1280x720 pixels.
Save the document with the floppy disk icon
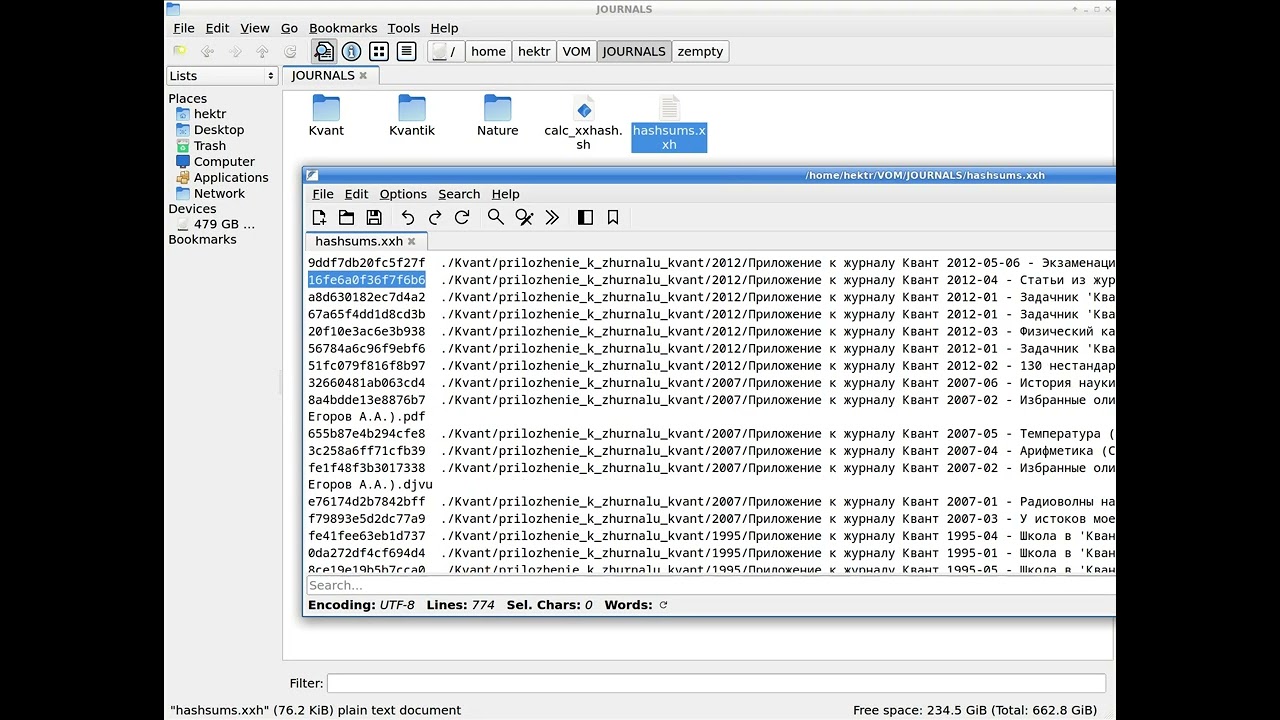pyautogui.click(x=374, y=217)
